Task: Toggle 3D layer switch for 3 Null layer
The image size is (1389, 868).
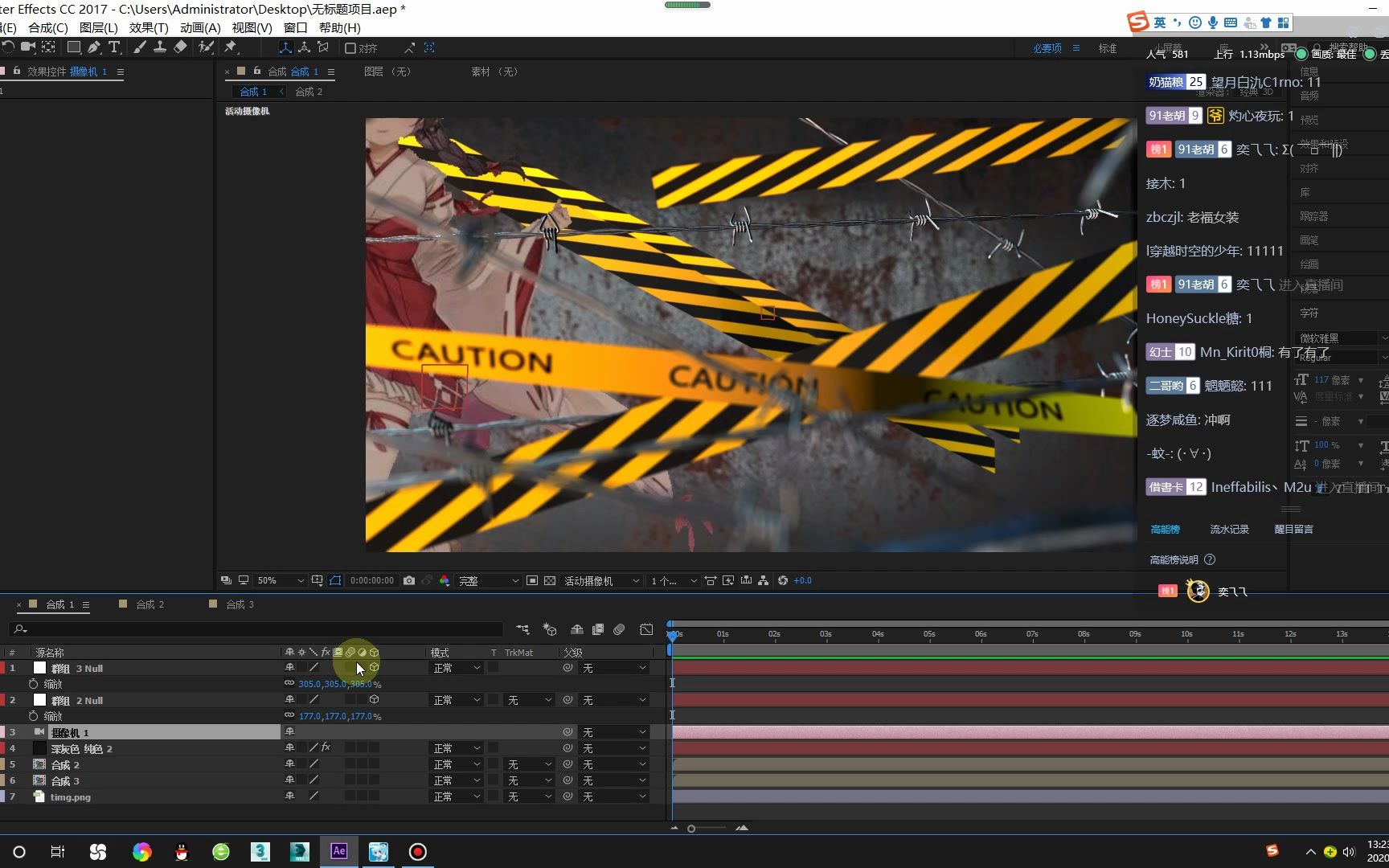Action: 374,668
